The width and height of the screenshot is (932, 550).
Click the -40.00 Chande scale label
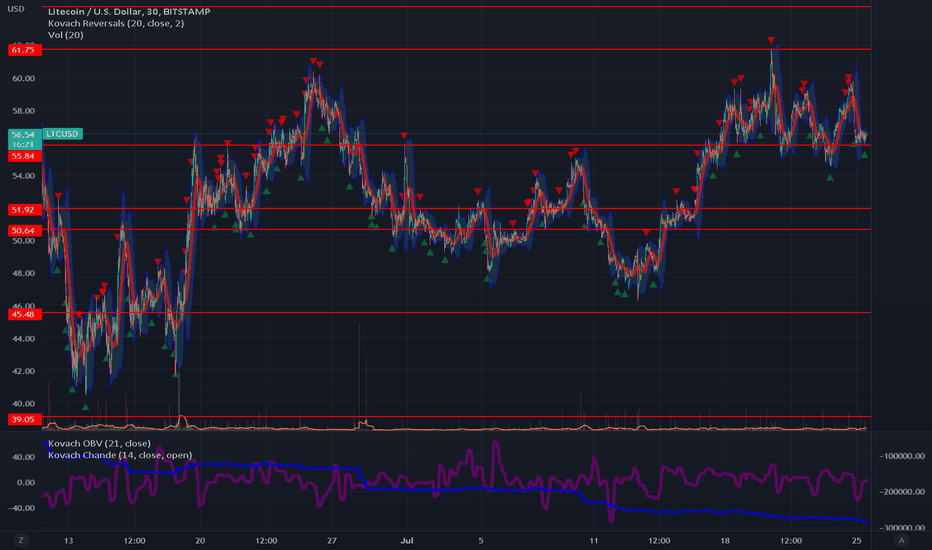(x=21, y=508)
